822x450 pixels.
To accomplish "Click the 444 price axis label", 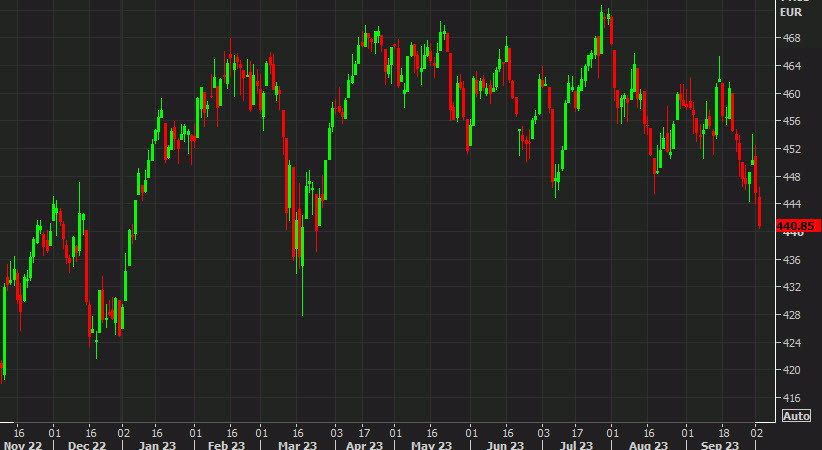I will pyautogui.click(x=792, y=204).
